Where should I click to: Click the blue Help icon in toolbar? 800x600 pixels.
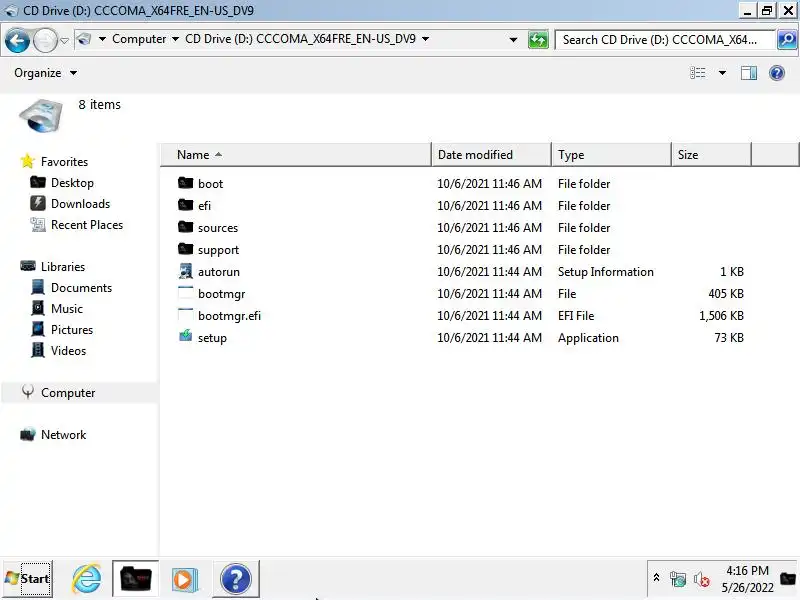coord(777,73)
